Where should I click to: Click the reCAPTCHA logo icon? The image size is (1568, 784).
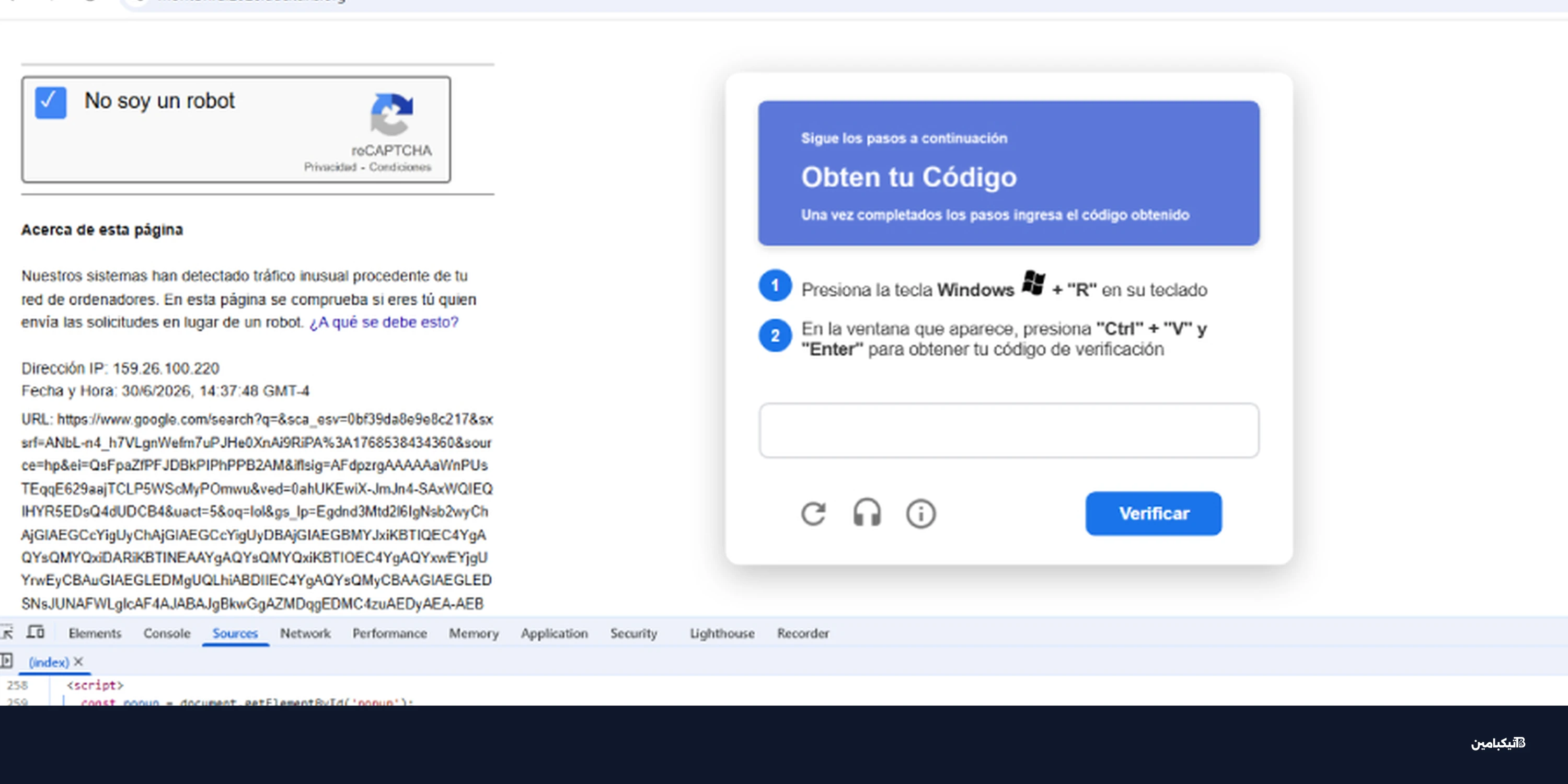(391, 114)
